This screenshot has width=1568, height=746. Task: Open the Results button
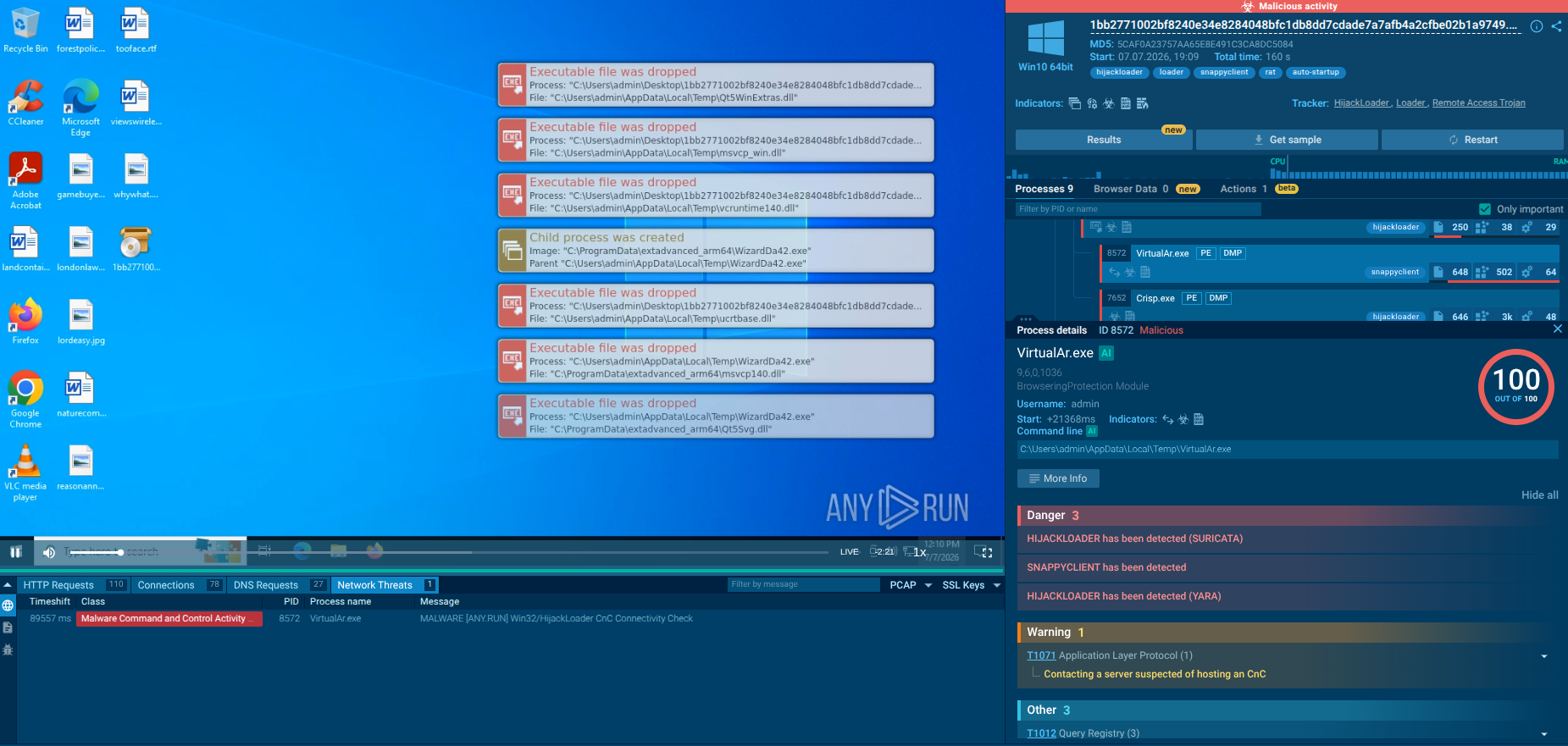coord(1104,140)
